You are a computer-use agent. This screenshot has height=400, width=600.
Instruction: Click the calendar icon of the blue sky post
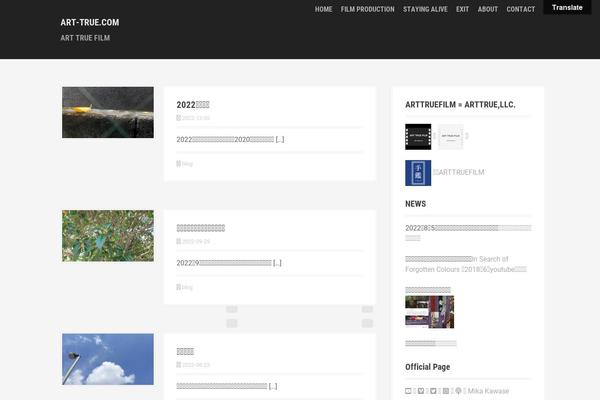click(x=178, y=364)
